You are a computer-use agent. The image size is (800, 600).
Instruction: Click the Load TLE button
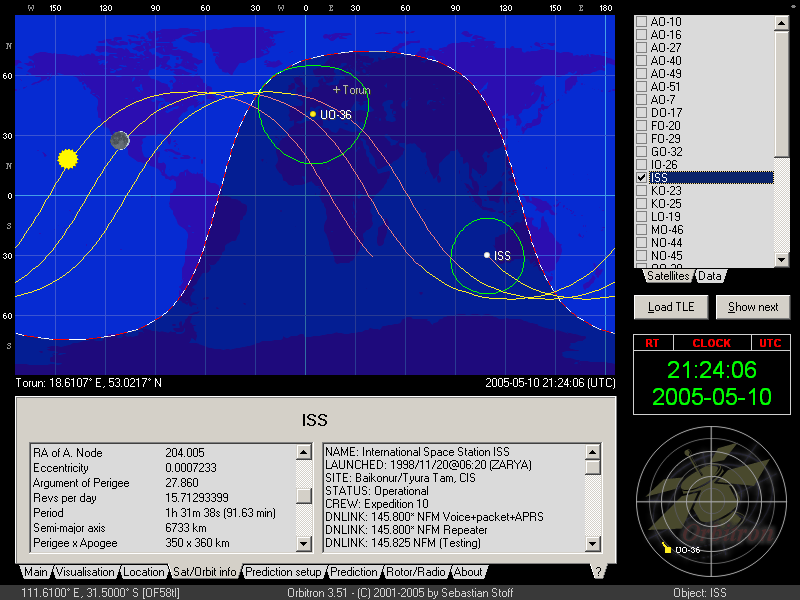(x=670, y=307)
